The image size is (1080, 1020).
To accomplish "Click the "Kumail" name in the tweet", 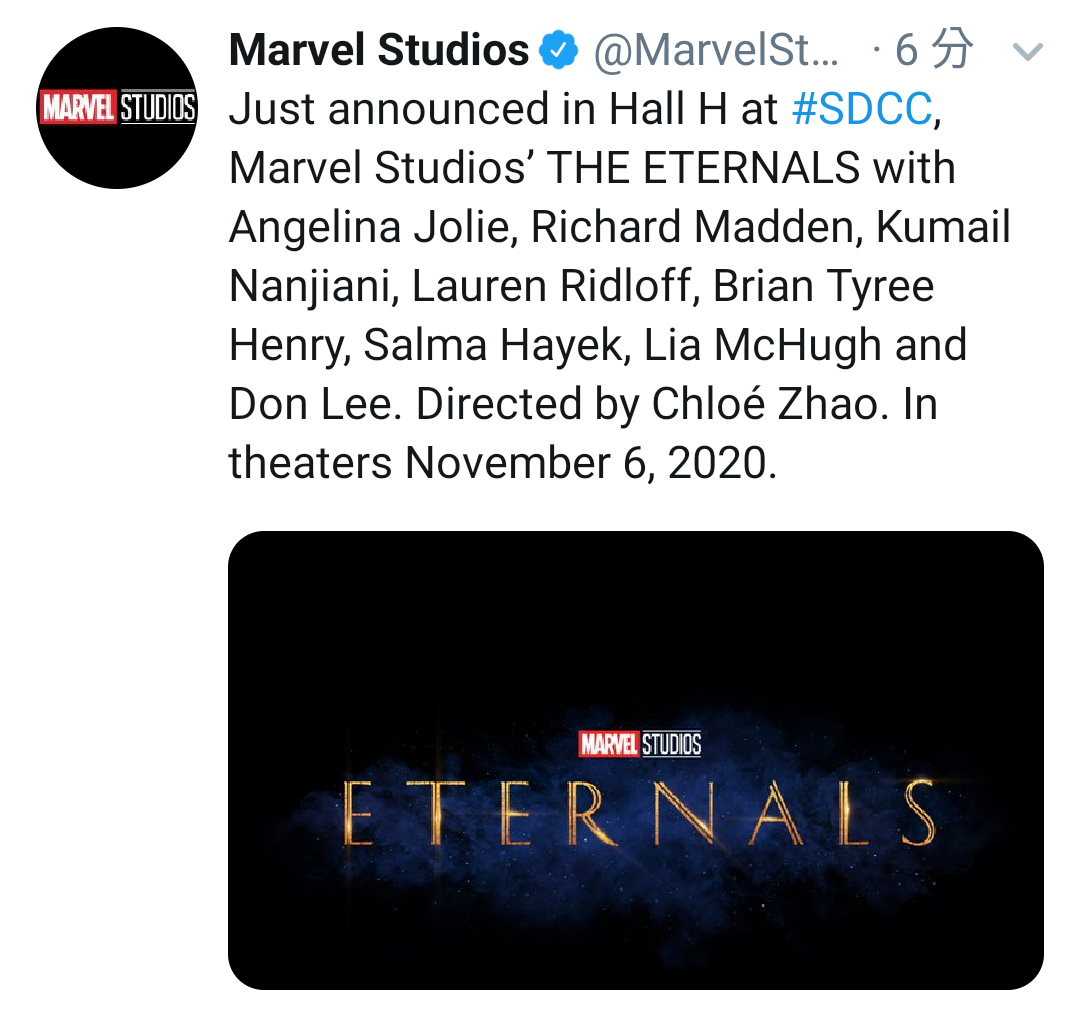I will tap(943, 227).
